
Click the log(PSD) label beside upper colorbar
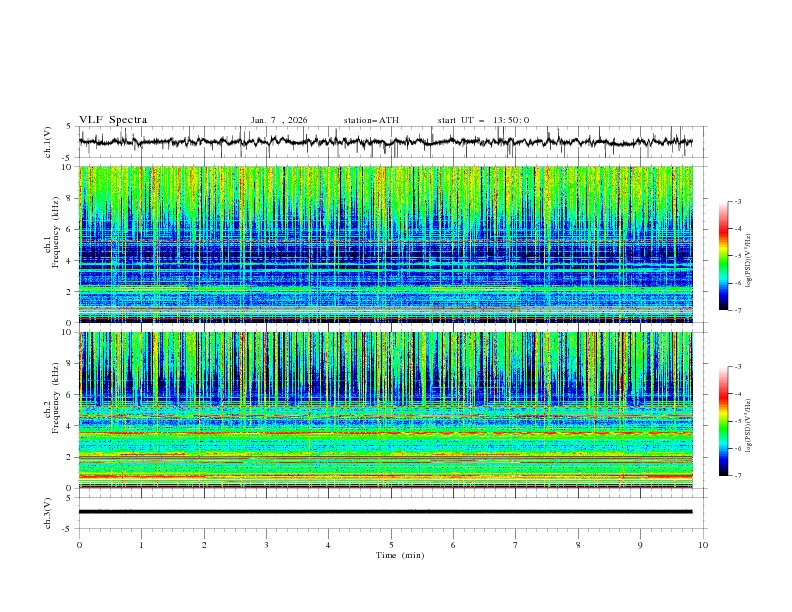click(750, 258)
